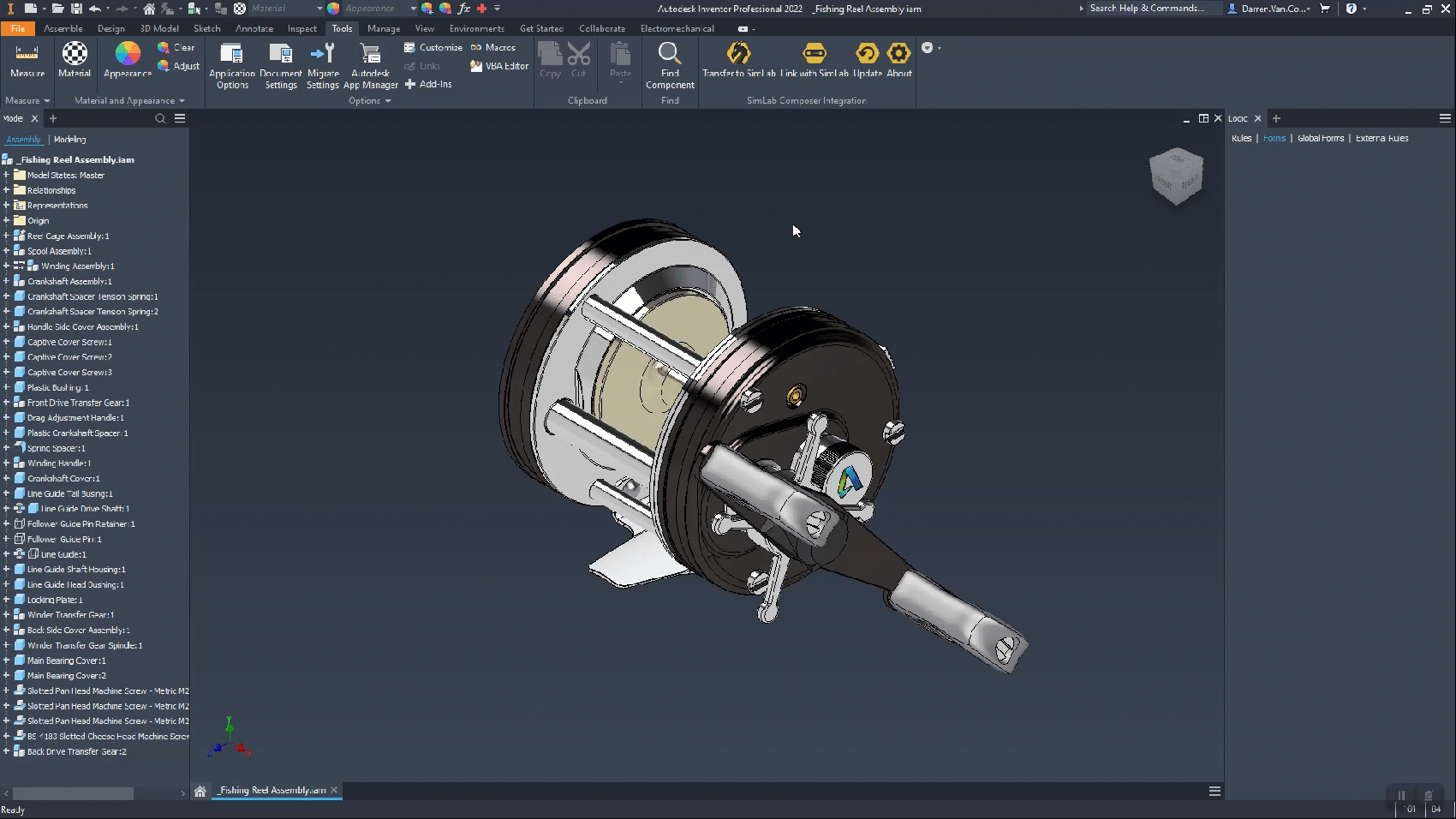
Task: Click the ViewCube navigation cube
Action: [x=1176, y=176]
